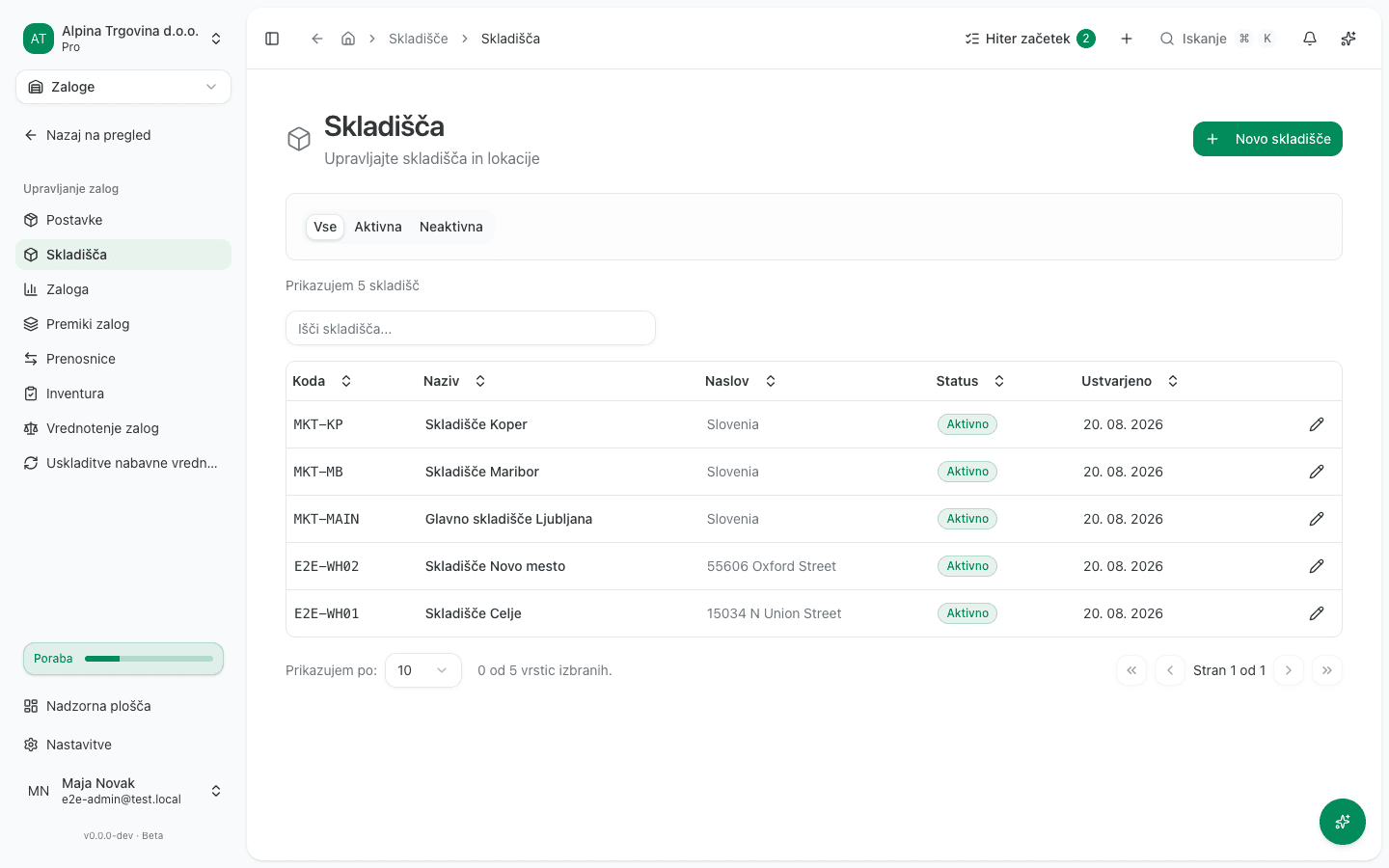Screen dimensions: 1389x868
Task: Select the Vse filter tab
Action: tap(325, 227)
